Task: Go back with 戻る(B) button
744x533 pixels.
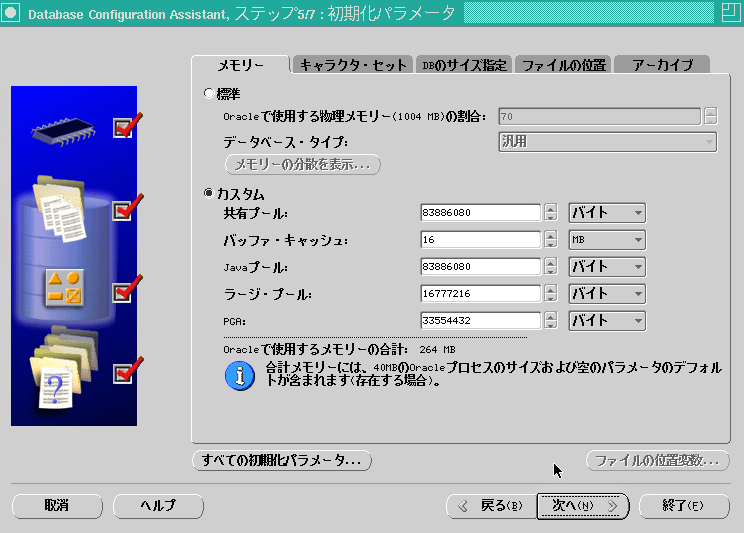Action: [x=492, y=506]
